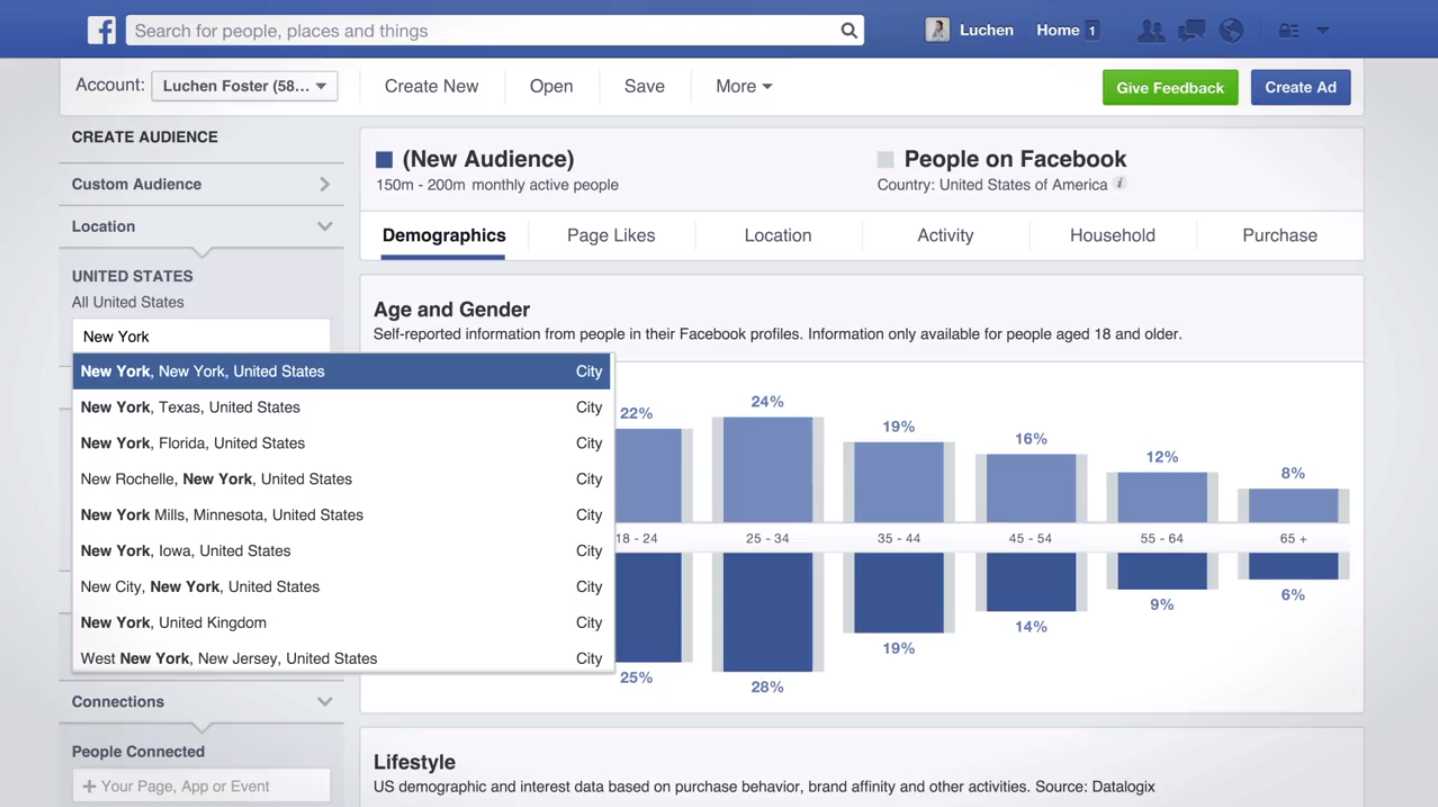1438x807 pixels.
Task: Focus the Your Page, App or Event field
Action: tap(201, 786)
